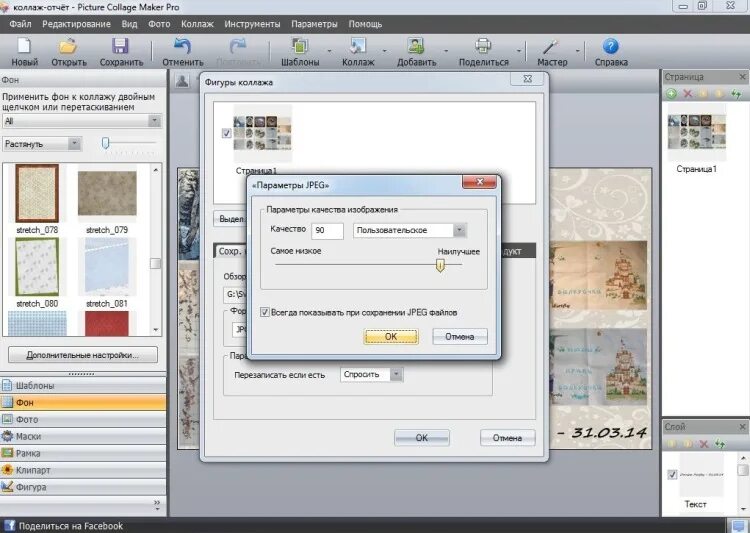Open the Фото menu
The width and height of the screenshot is (750, 533).
(x=159, y=24)
